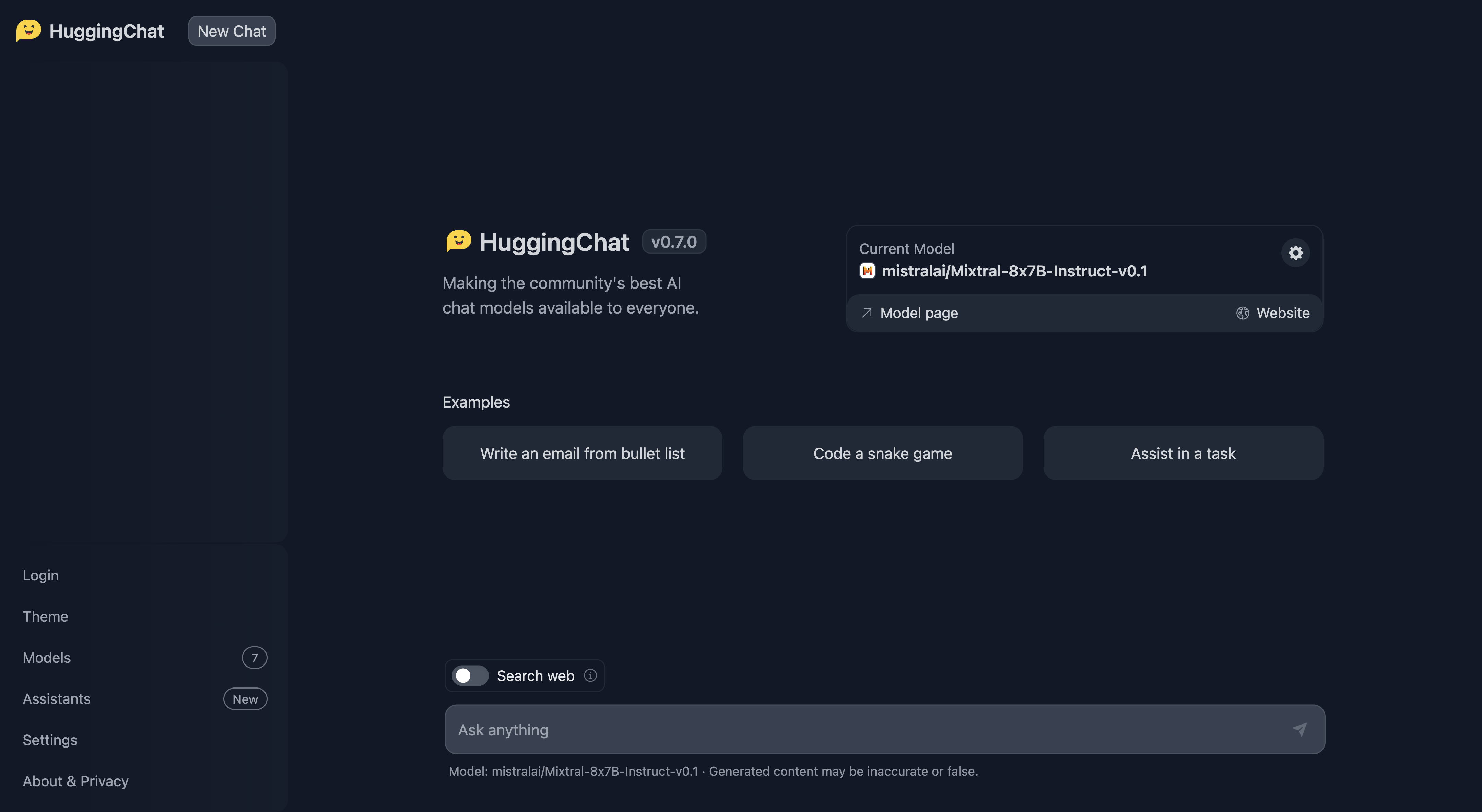
Task: Open About & Privacy
Action: click(x=75, y=781)
